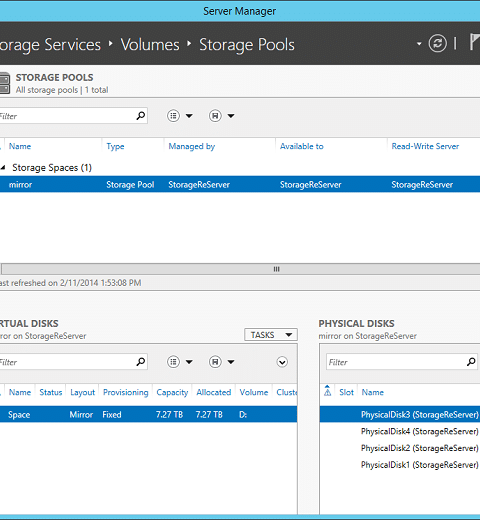Click the storage pools save query icon
The image size is (480, 520).
215,116
